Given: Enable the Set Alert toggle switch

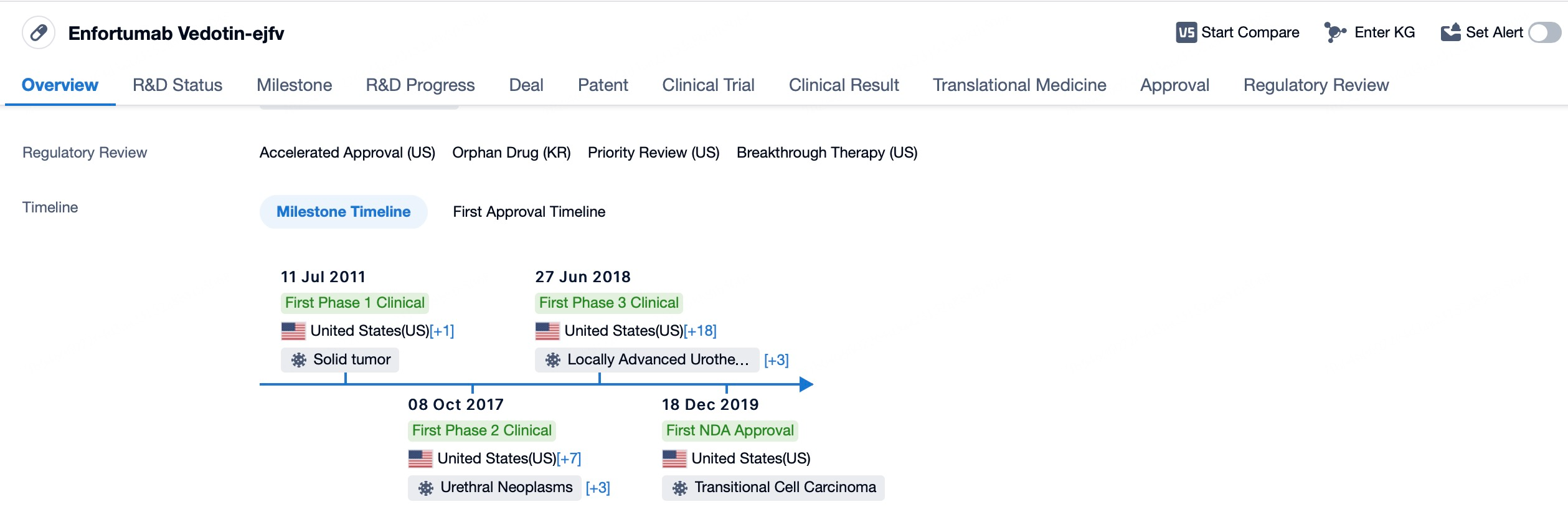Looking at the screenshot, I should click(x=1544, y=32).
